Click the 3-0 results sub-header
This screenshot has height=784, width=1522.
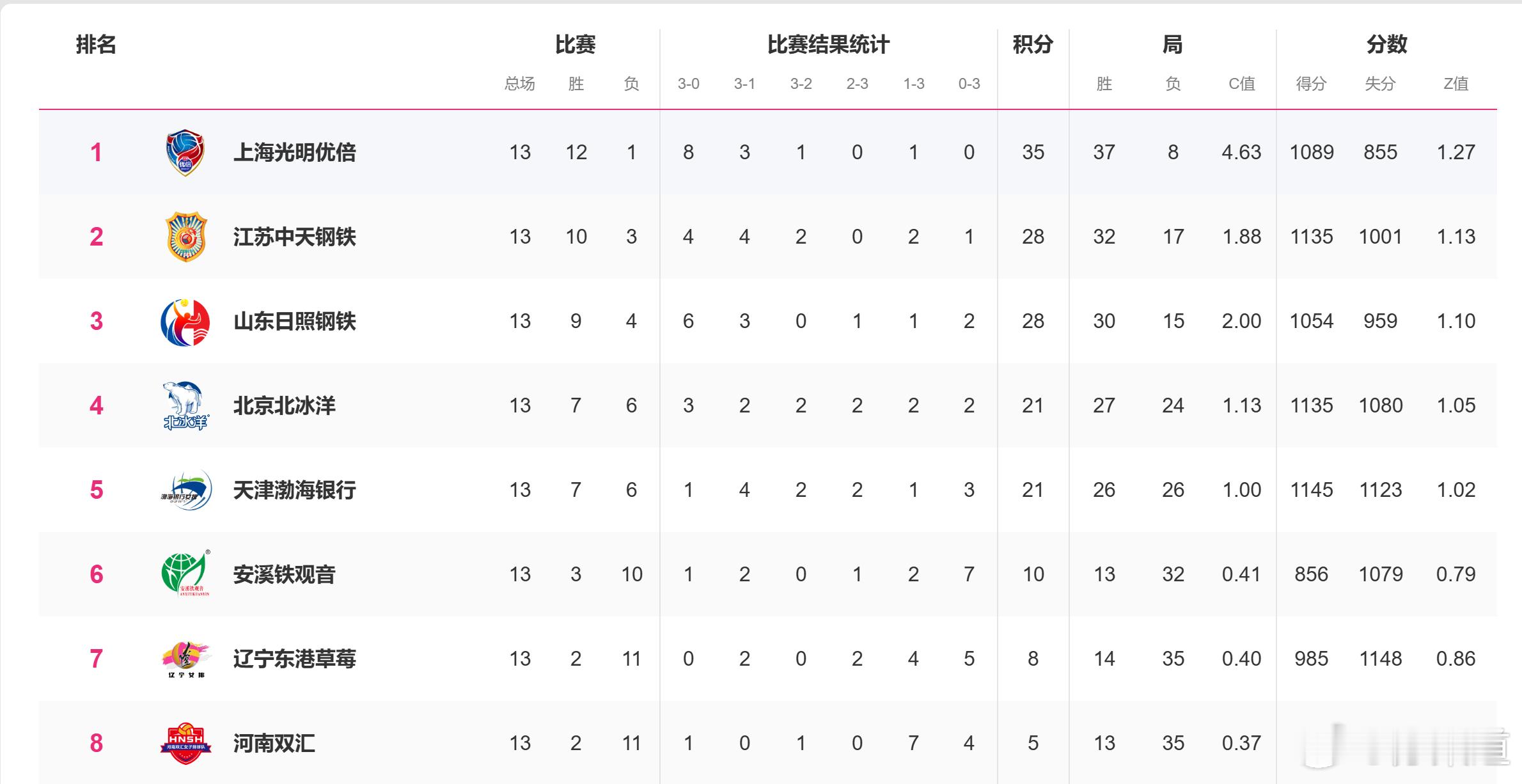coord(688,84)
